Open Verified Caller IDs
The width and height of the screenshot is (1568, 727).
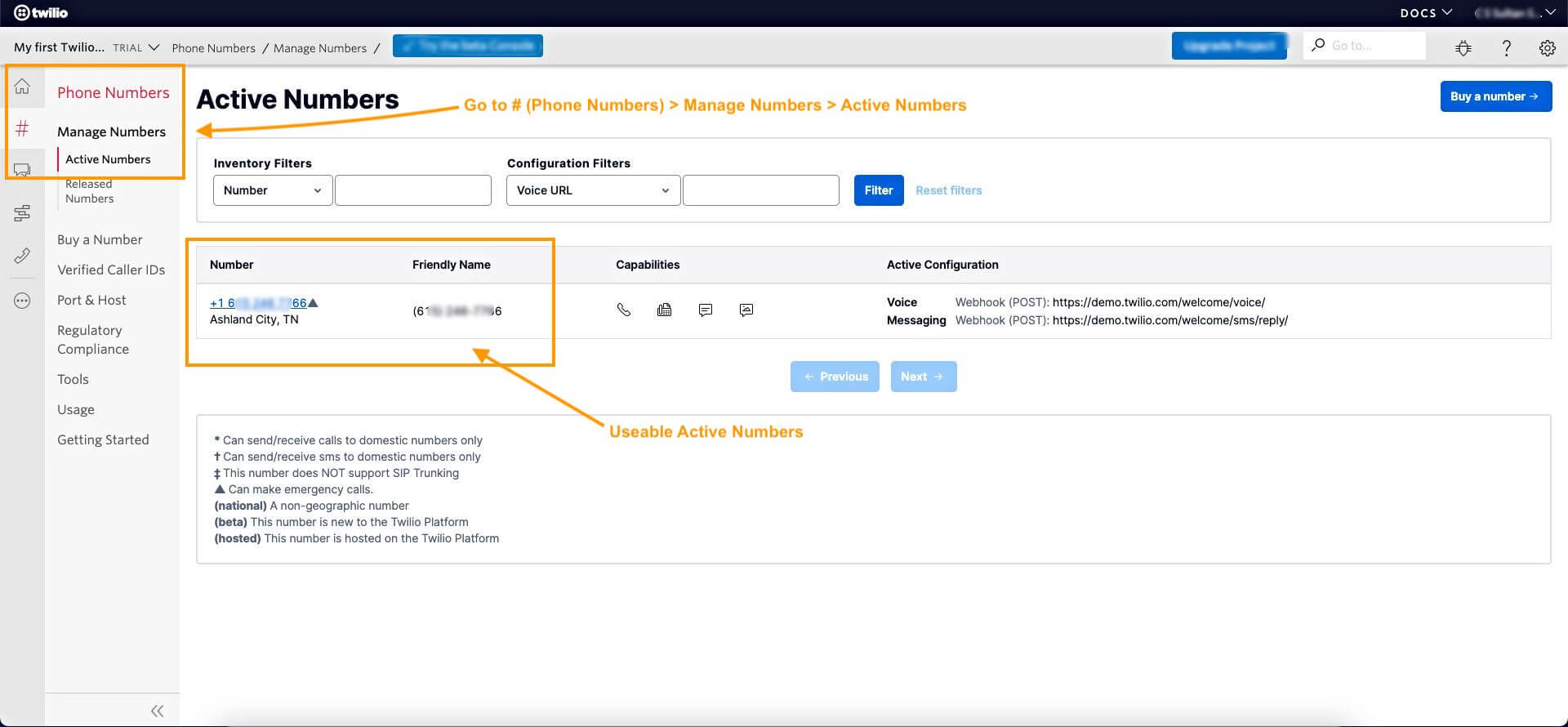coord(111,270)
